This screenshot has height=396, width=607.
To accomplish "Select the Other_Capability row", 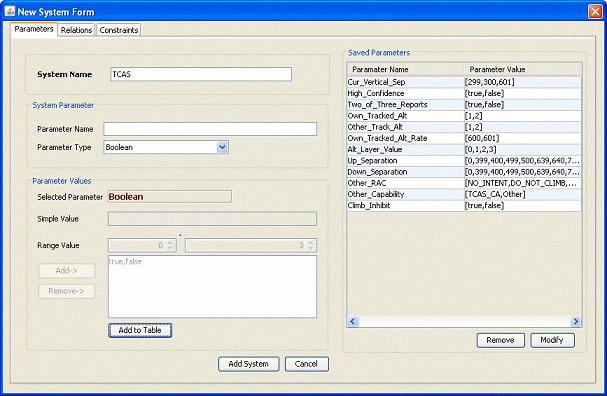I will point(464,194).
